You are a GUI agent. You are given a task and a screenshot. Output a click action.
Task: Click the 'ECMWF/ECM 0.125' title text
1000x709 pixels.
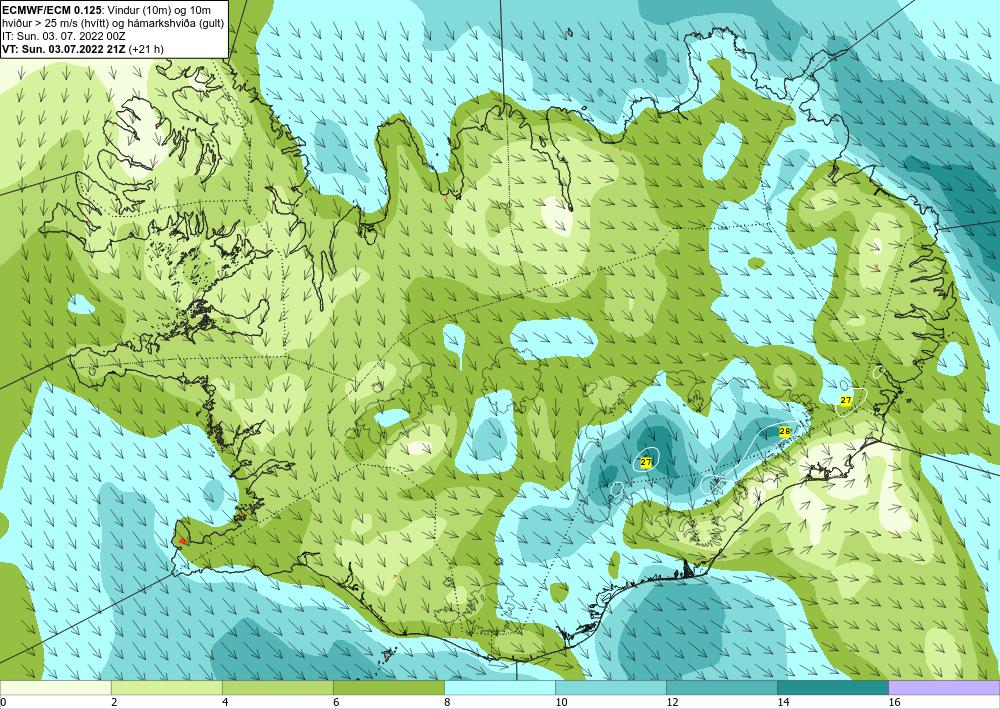[52, 9]
